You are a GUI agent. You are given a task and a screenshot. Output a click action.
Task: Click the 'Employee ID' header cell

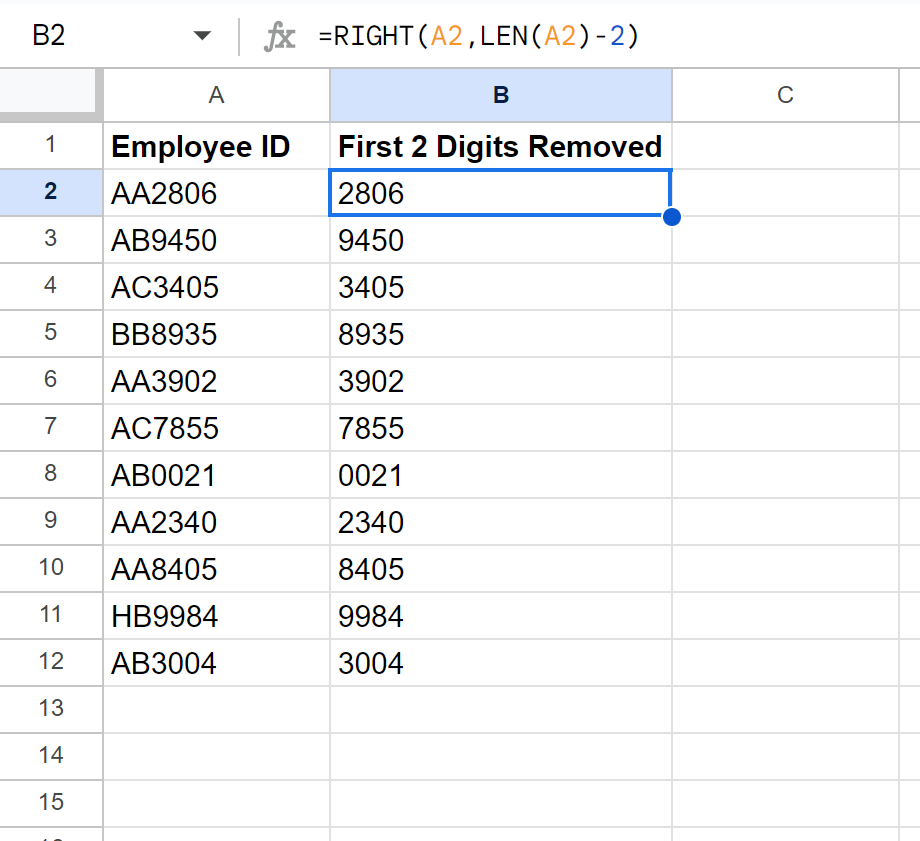217,146
